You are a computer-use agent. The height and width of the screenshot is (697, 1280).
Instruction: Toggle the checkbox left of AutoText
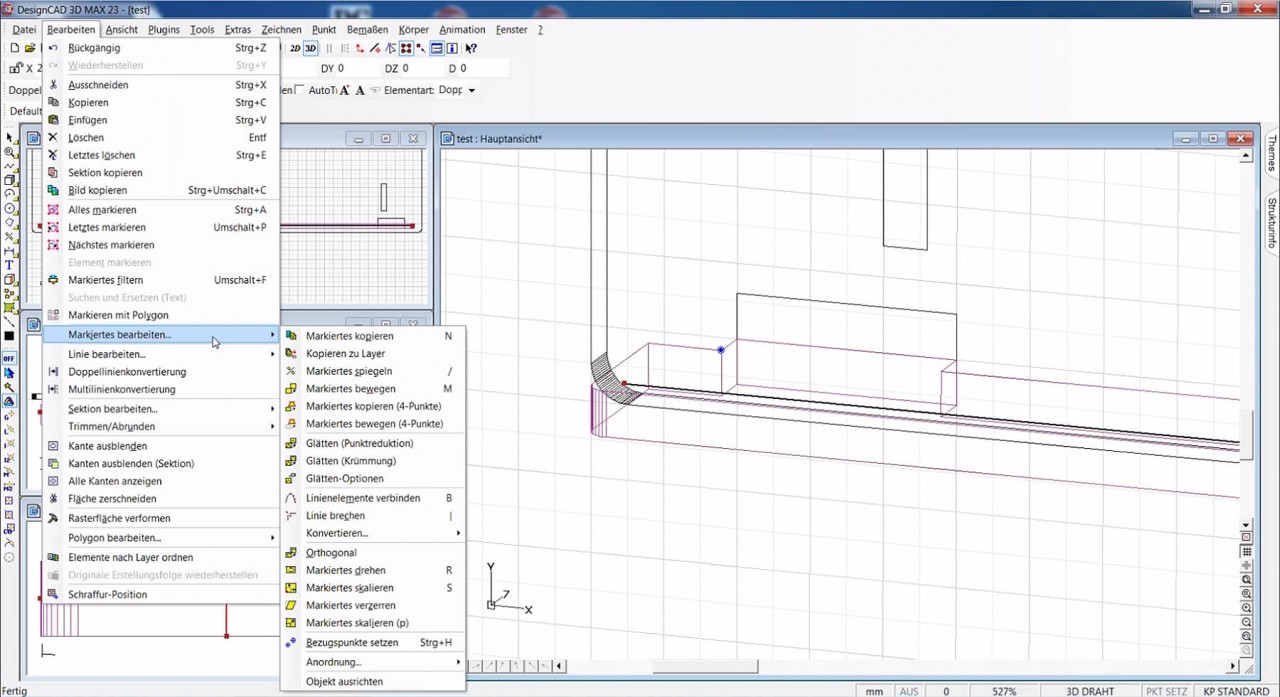click(x=300, y=90)
